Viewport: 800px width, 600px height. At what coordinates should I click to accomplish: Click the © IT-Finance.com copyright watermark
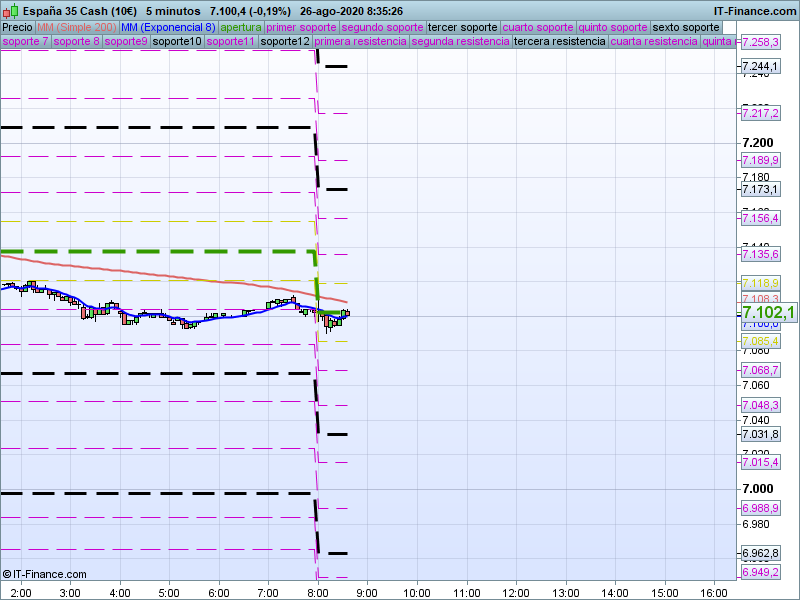point(44,574)
